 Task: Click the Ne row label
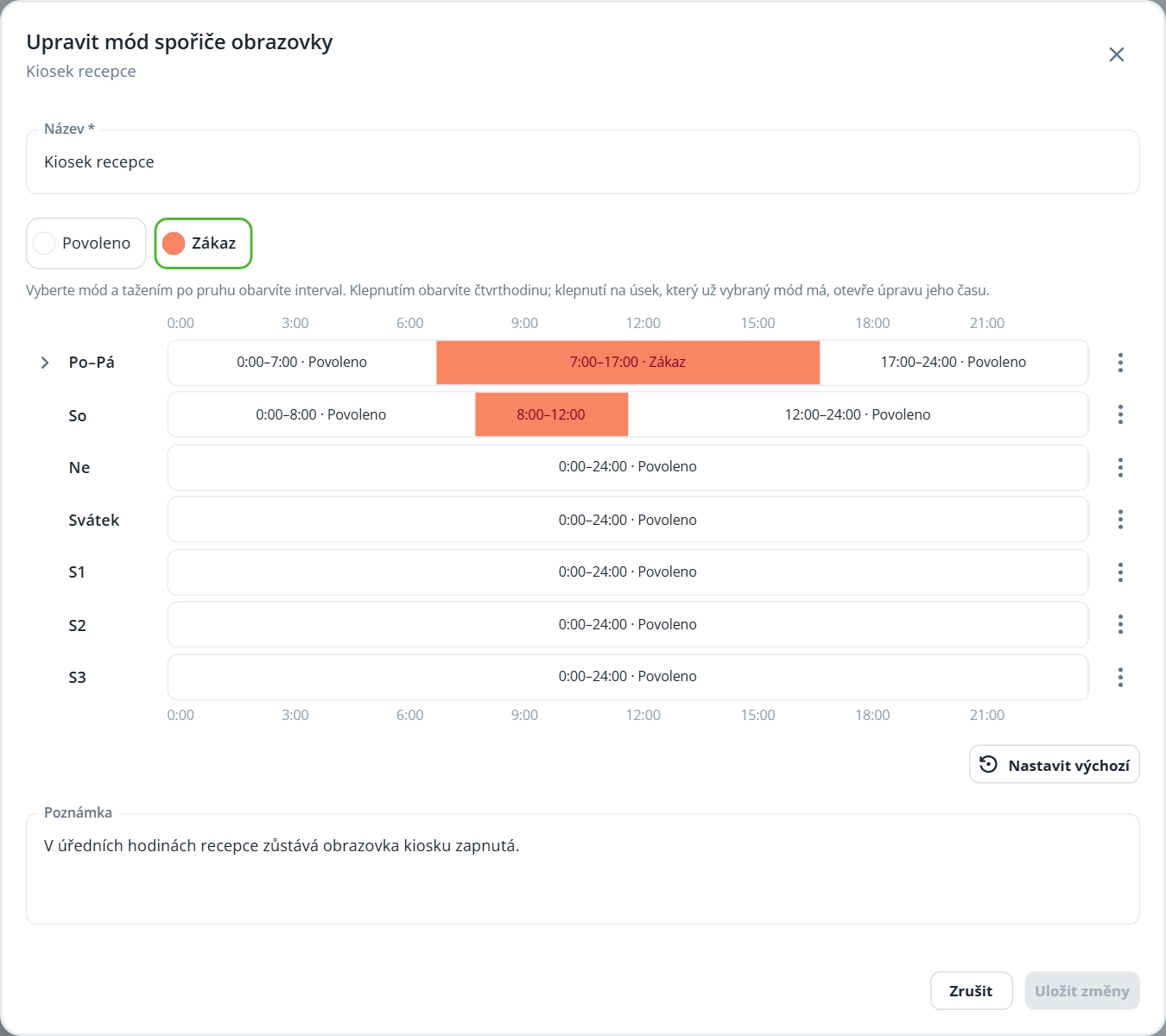tap(79, 467)
